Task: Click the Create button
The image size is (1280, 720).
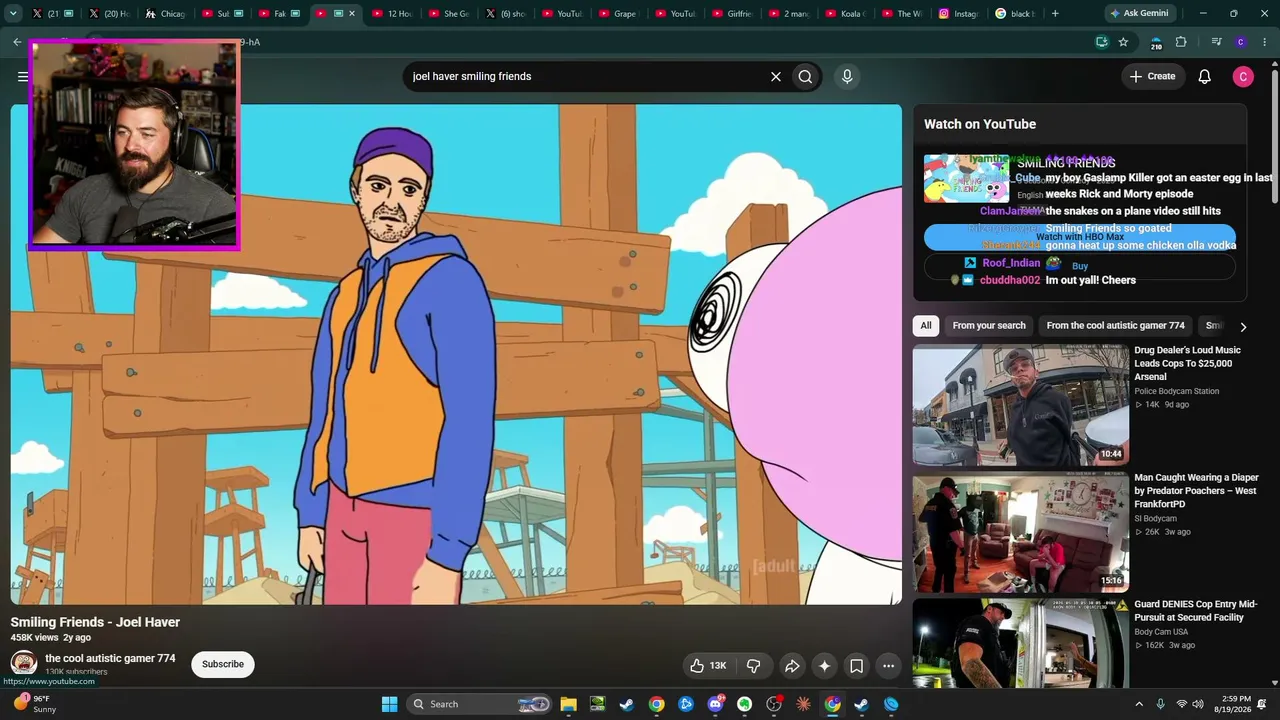Action: tap(1153, 77)
